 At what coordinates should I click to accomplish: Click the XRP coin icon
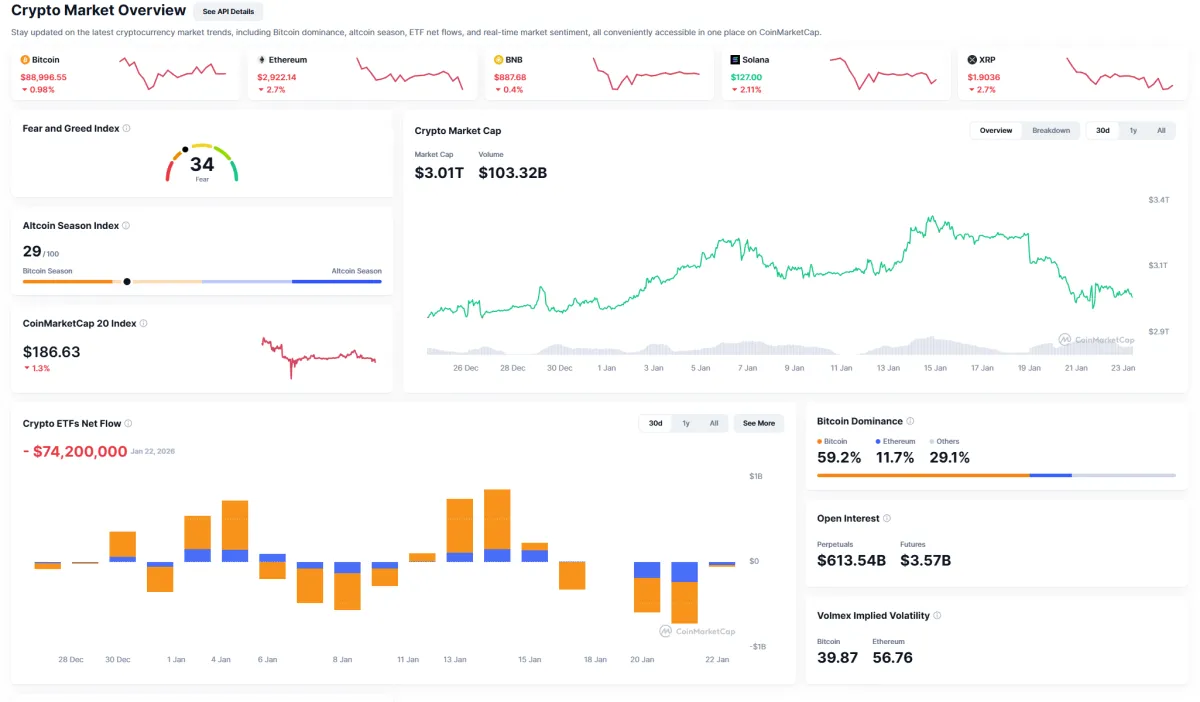[972, 59]
